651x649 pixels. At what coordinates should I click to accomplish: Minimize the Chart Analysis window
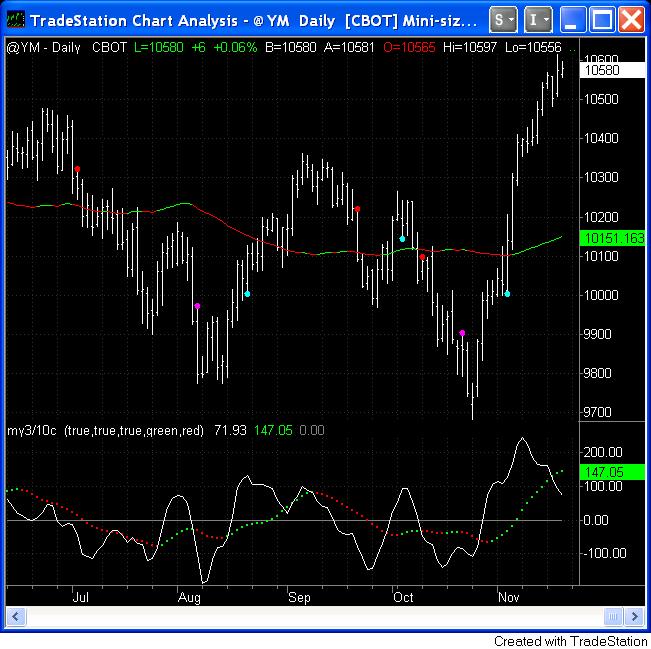(x=573, y=20)
